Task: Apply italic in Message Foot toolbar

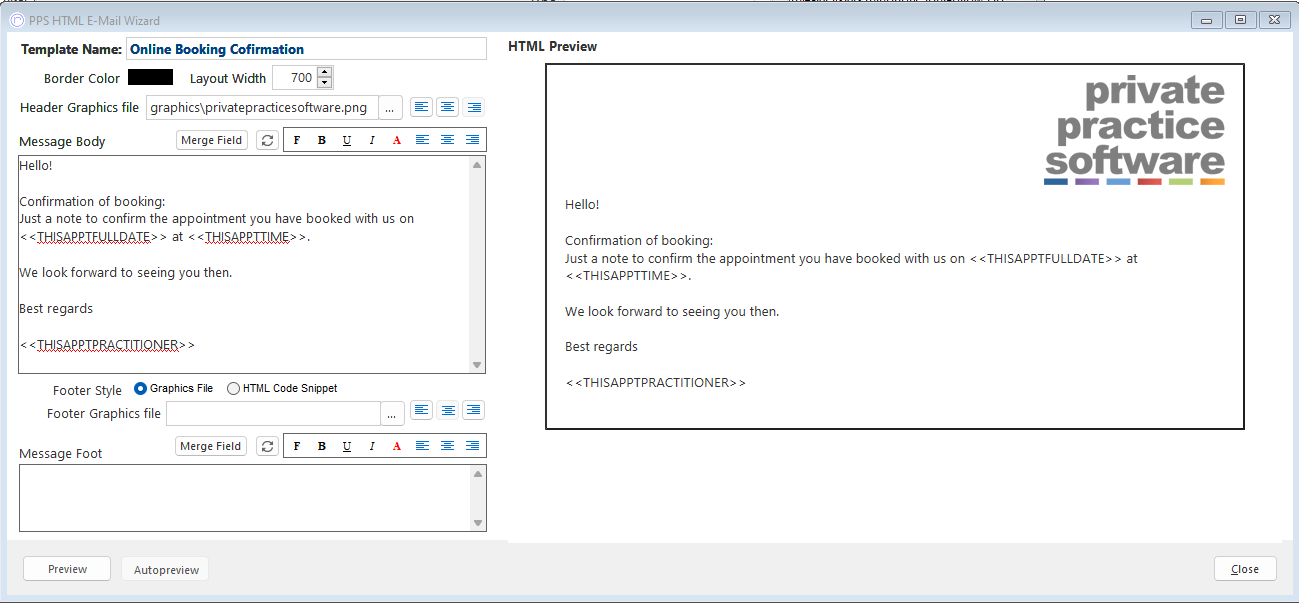Action: coord(372,446)
